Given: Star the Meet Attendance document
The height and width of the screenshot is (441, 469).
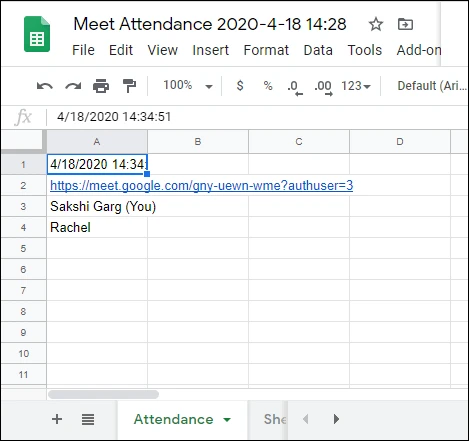Looking at the screenshot, I should click(376, 24).
